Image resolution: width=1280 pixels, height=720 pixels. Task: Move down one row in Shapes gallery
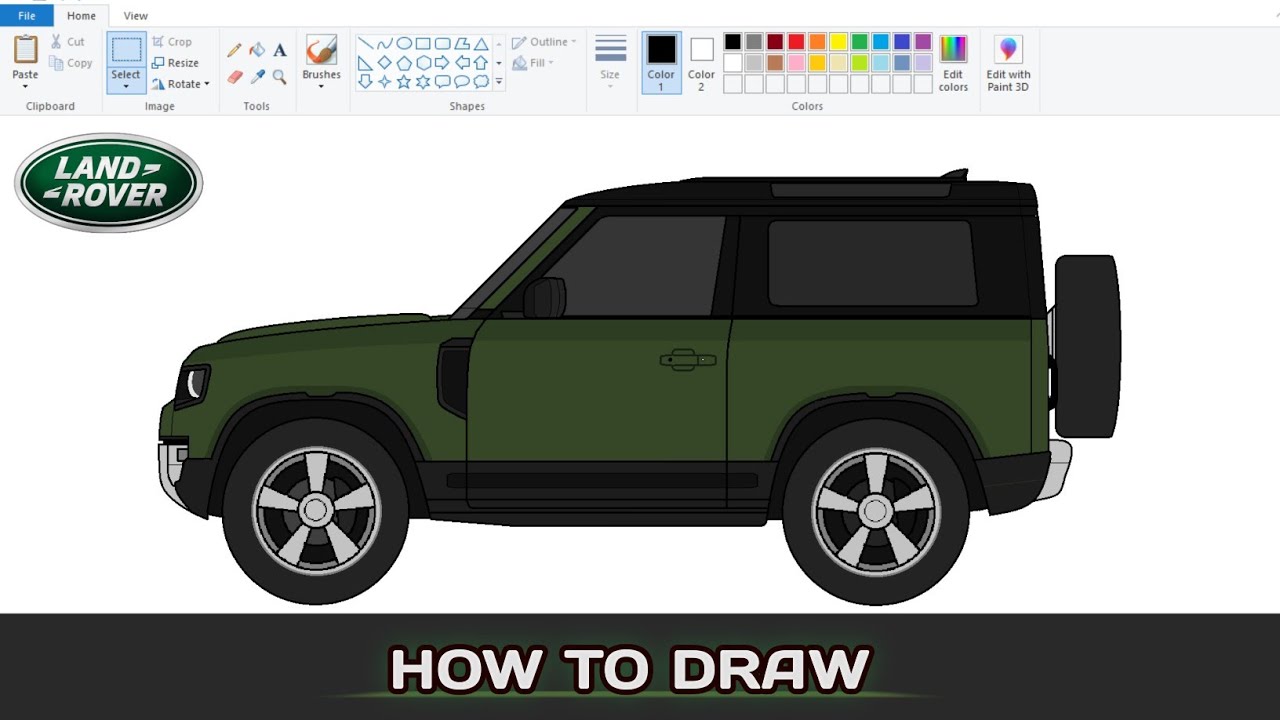click(x=499, y=62)
